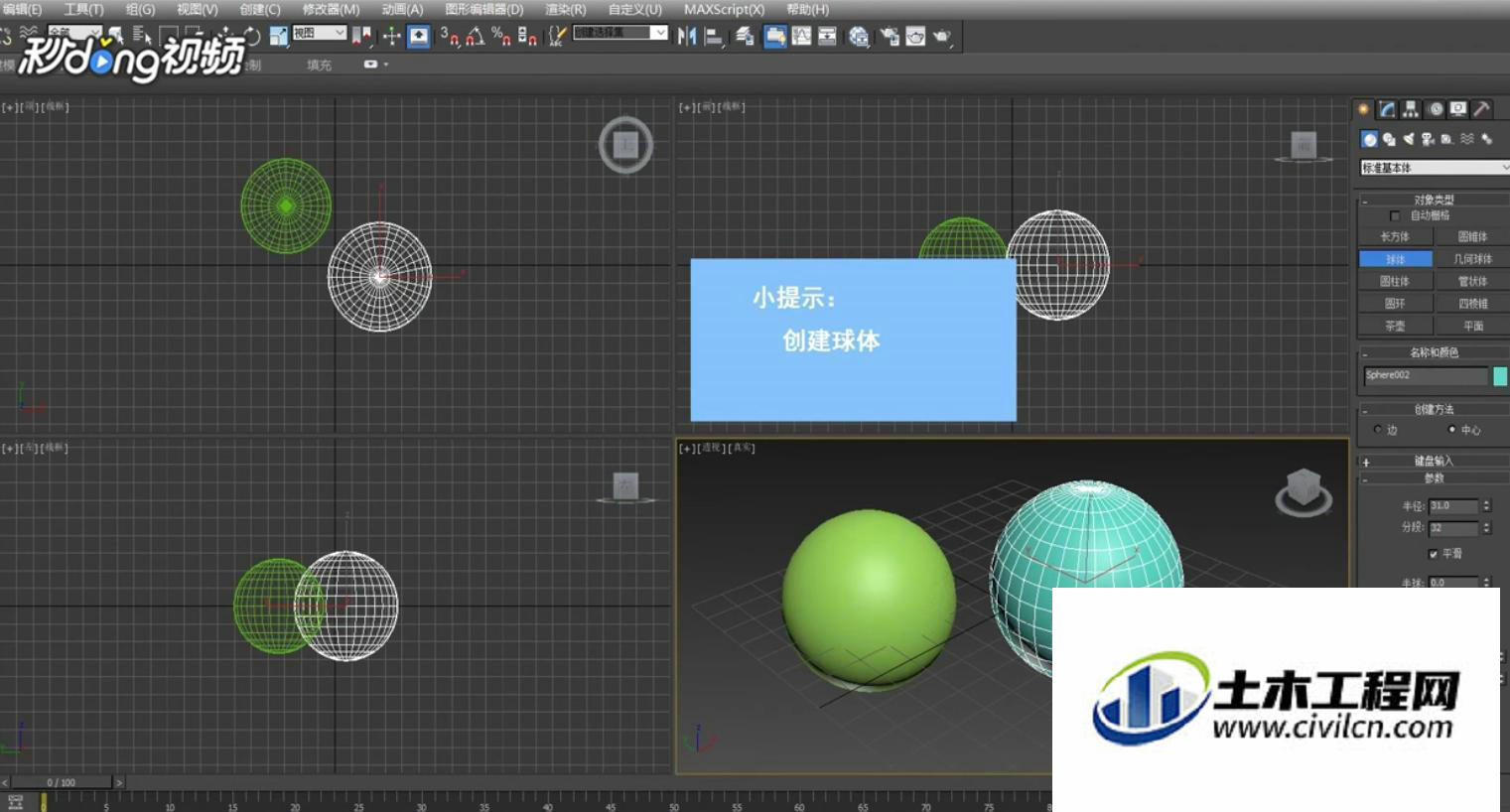This screenshot has width=1510, height=812.
Task: Open the 工具(T) menu
Action: coord(83,9)
